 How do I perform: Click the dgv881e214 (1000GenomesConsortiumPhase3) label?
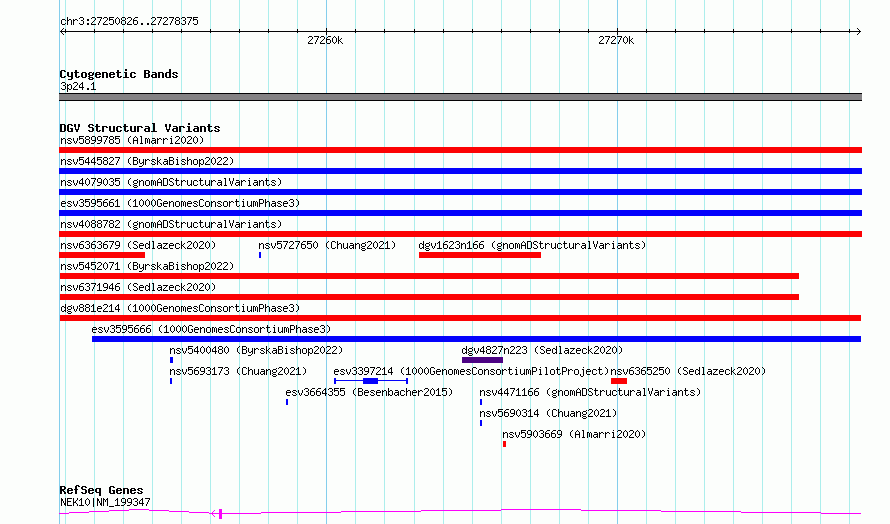(x=180, y=308)
